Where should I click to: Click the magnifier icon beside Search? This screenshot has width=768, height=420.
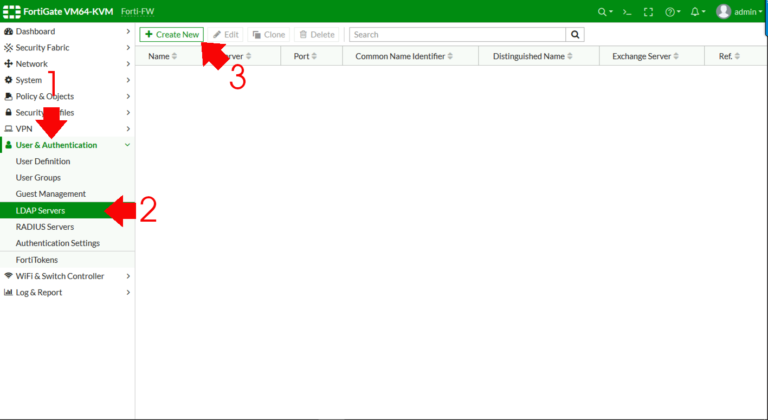[x=575, y=34]
